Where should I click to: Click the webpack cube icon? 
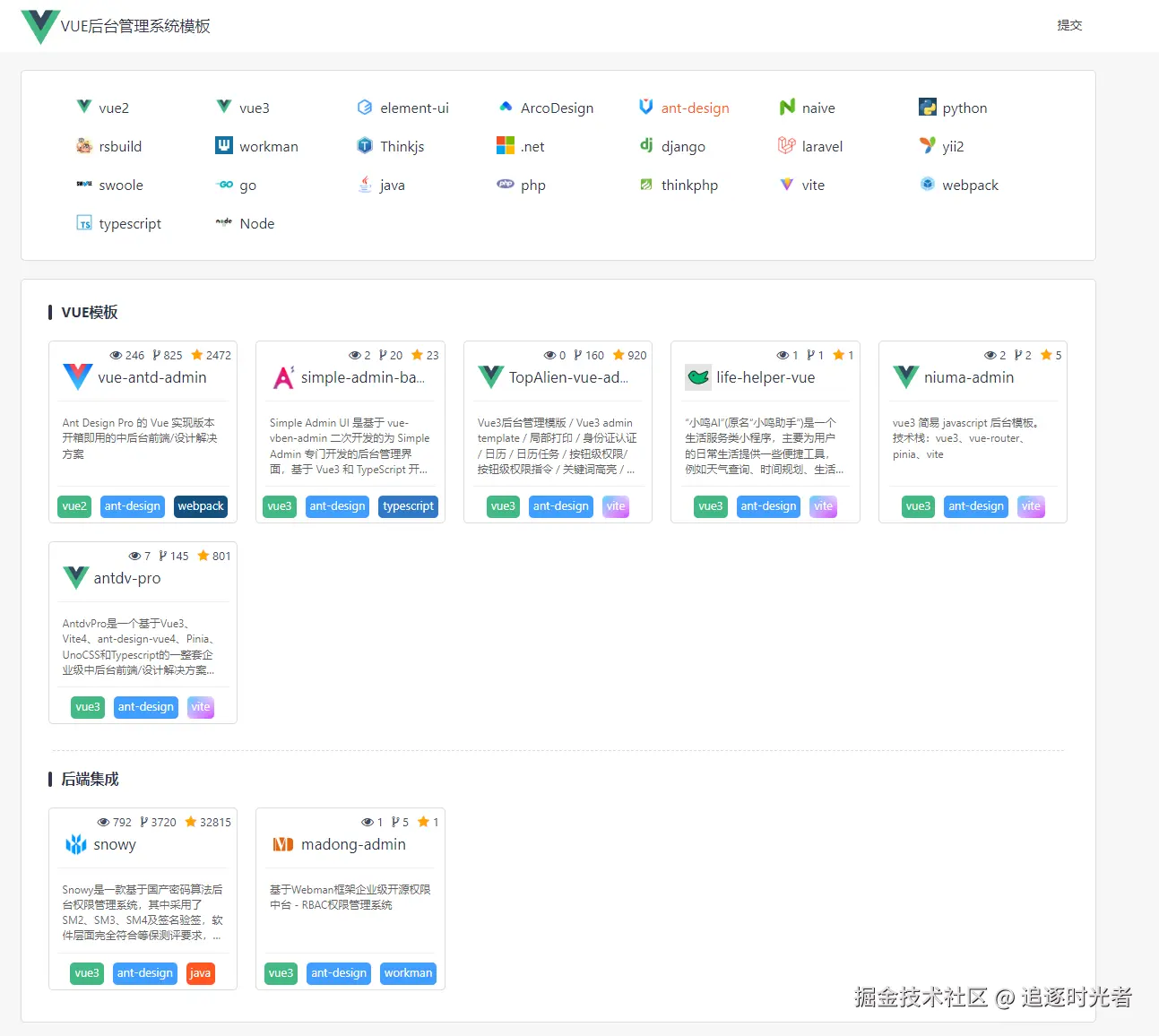coord(928,184)
